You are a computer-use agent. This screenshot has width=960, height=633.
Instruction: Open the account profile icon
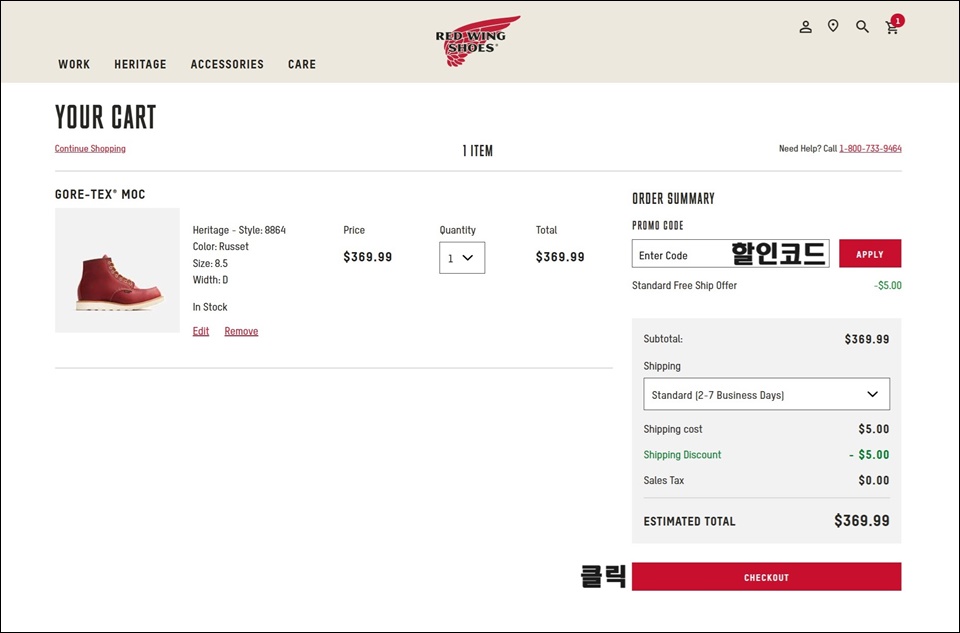click(806, 26)
